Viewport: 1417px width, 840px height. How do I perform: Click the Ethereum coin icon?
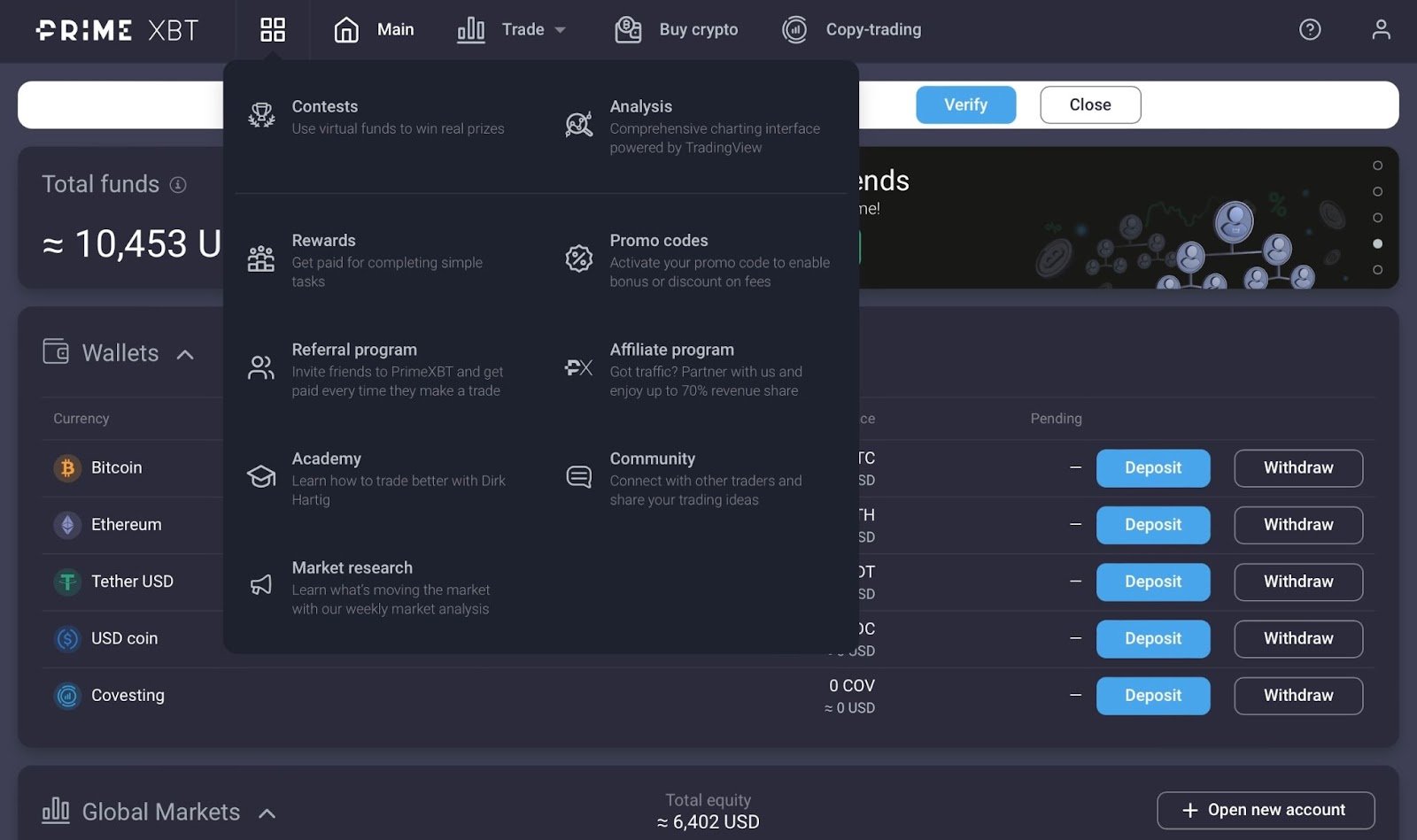[x=67, y=525]
